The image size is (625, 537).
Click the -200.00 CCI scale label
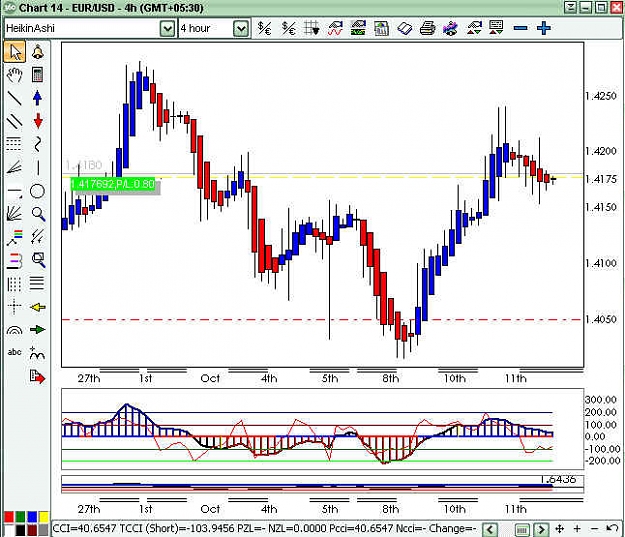(602, 461)
